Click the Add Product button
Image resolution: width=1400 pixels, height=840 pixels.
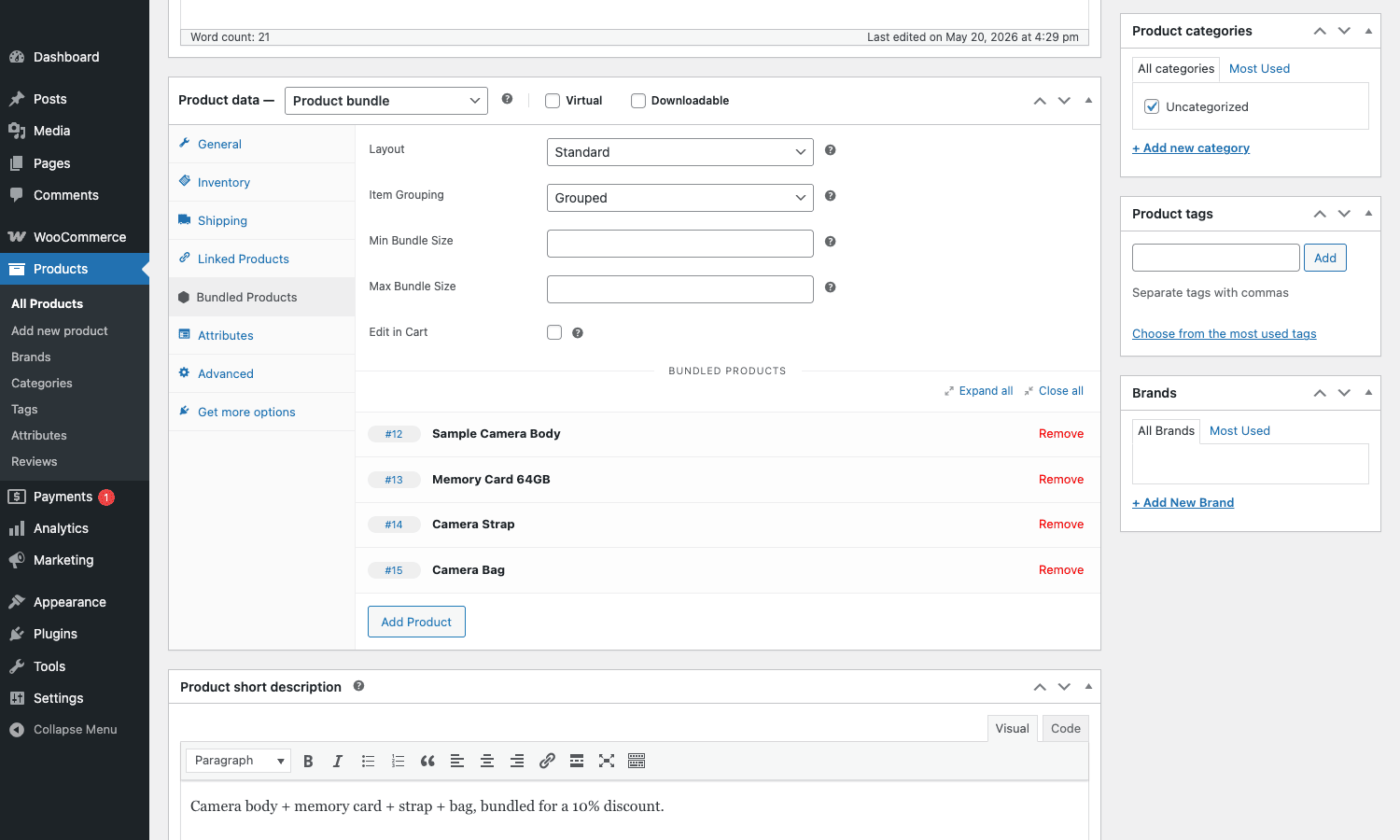(x=416, y=622)
